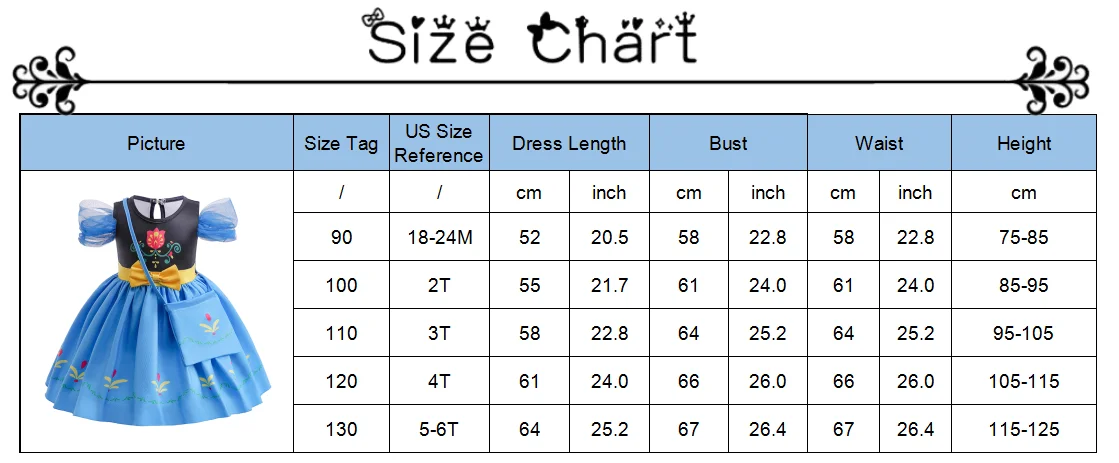Select the Size Tag column header
The height and width of the screenshot is (463, 1119).
tap(341, 143)
